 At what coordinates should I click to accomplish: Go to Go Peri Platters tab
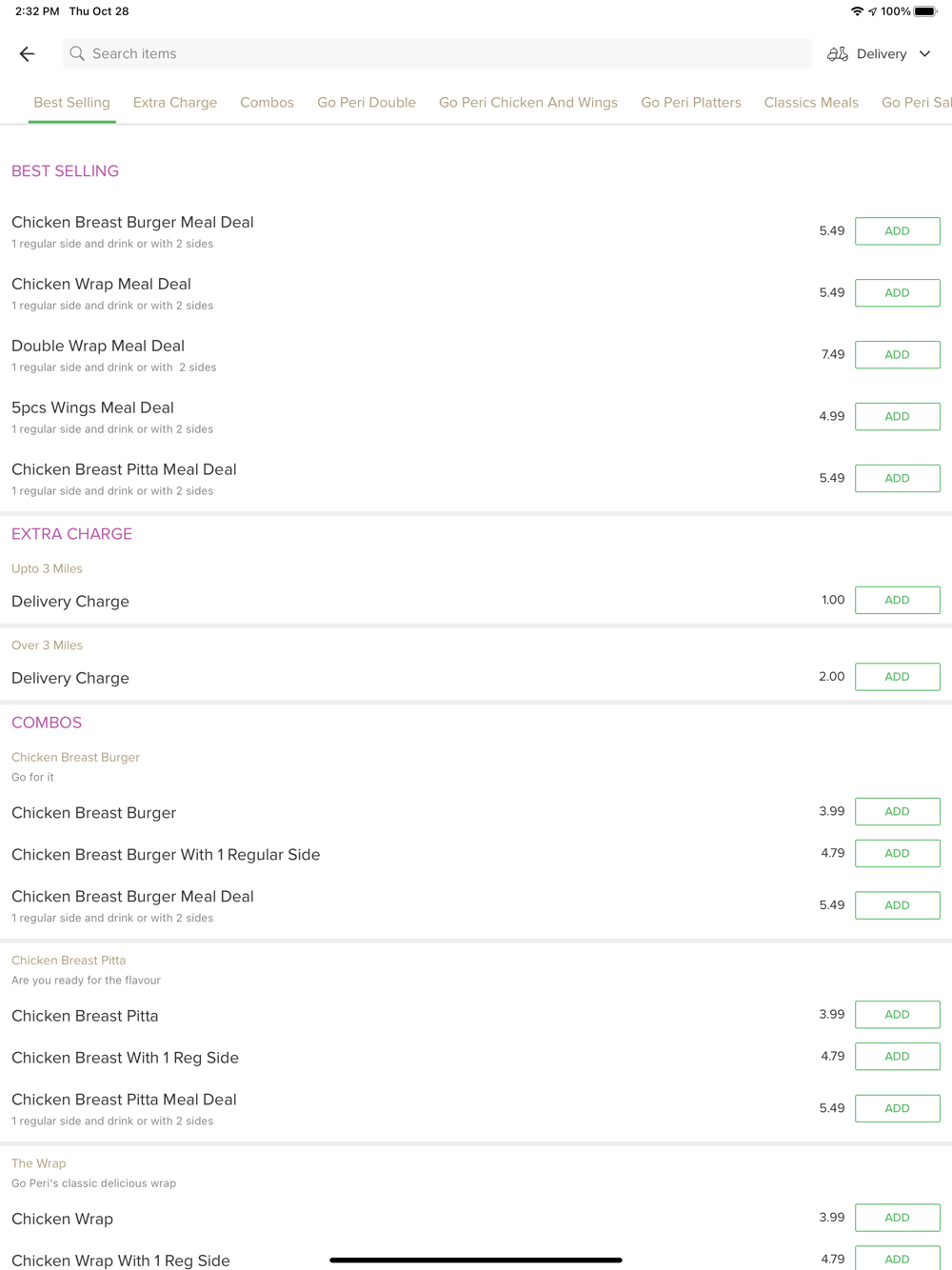point(691,103)
